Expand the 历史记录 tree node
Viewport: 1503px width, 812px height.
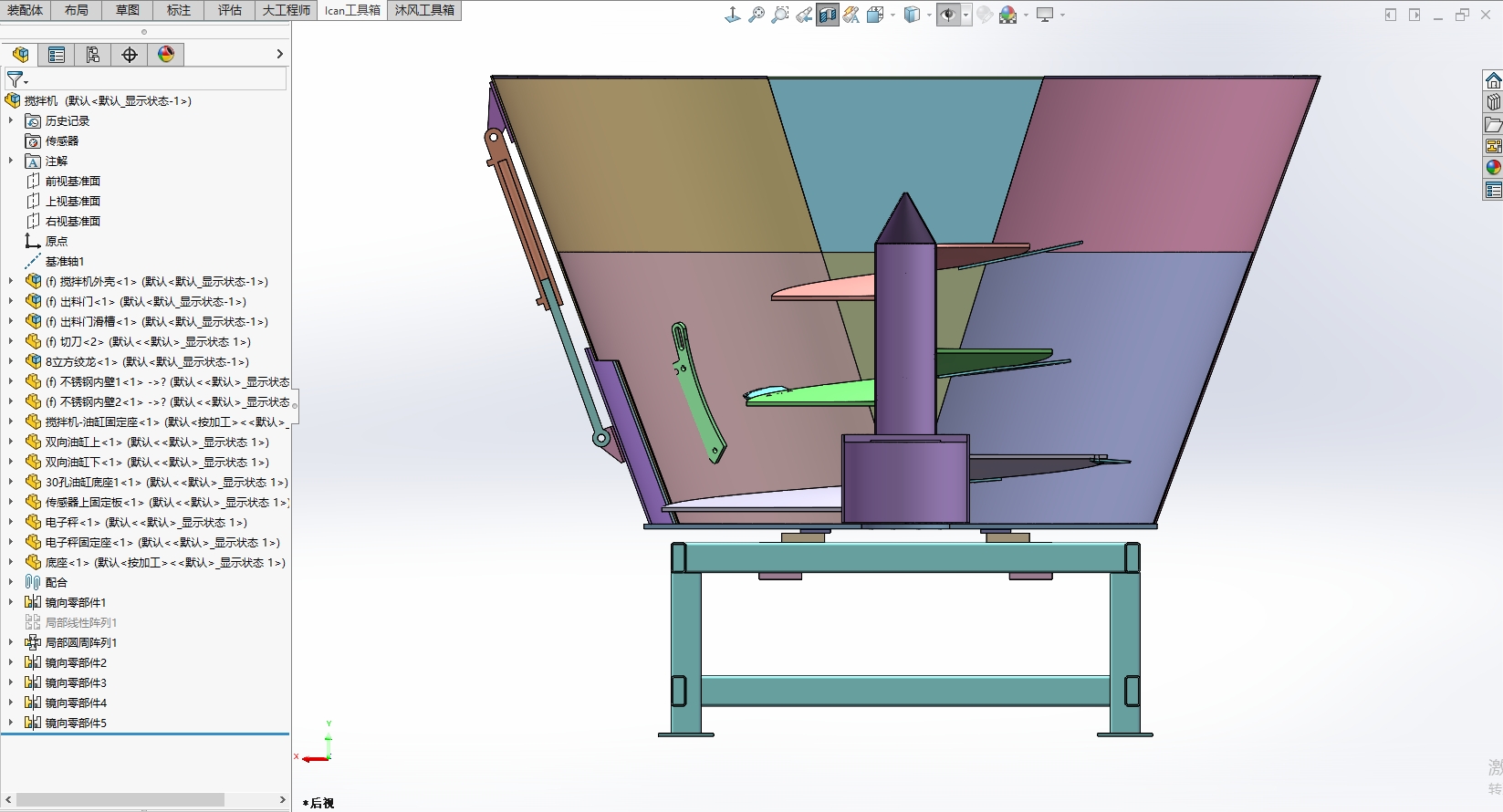pyautogui.click(x=10, y=120)
